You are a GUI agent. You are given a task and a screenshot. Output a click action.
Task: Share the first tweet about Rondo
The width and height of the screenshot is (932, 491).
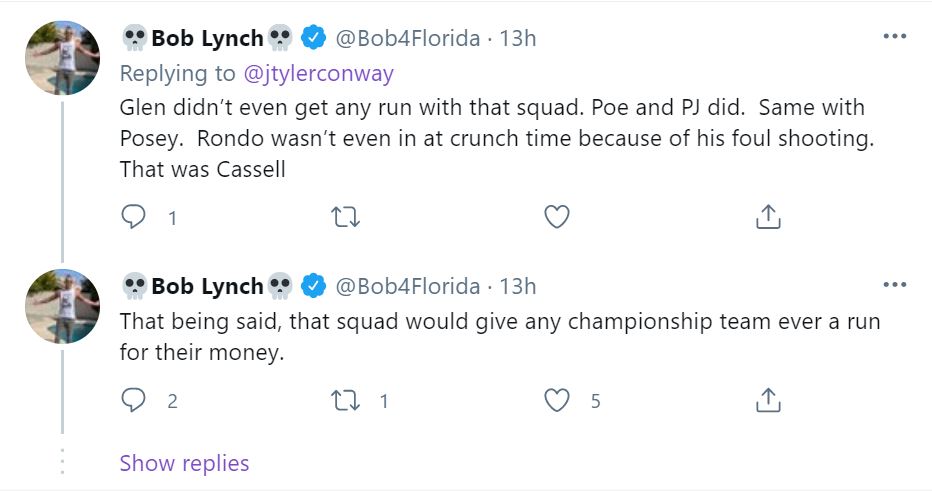click(x=767, y=216)
